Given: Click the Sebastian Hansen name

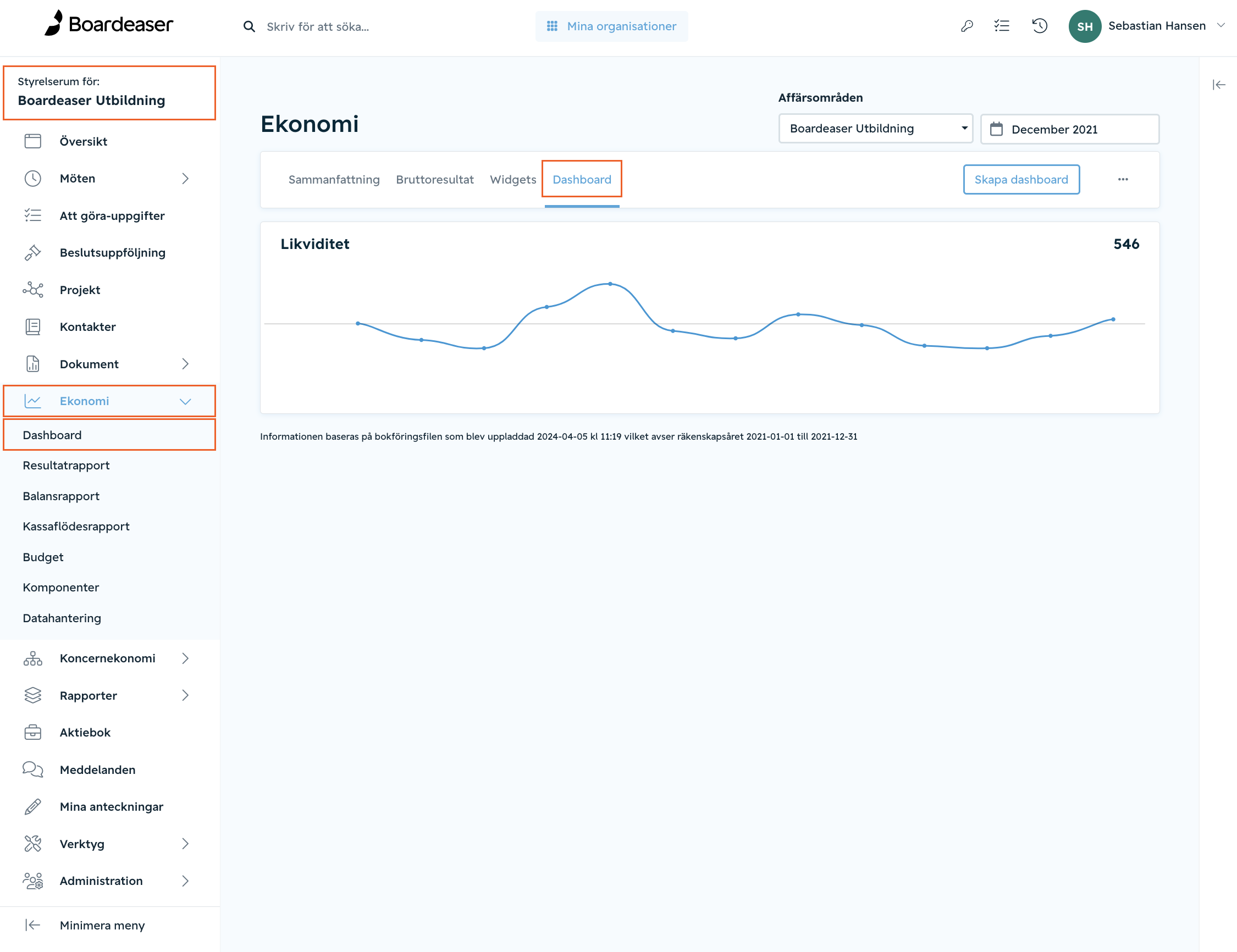Looking at the screenshot, I should coord(1157,25).
